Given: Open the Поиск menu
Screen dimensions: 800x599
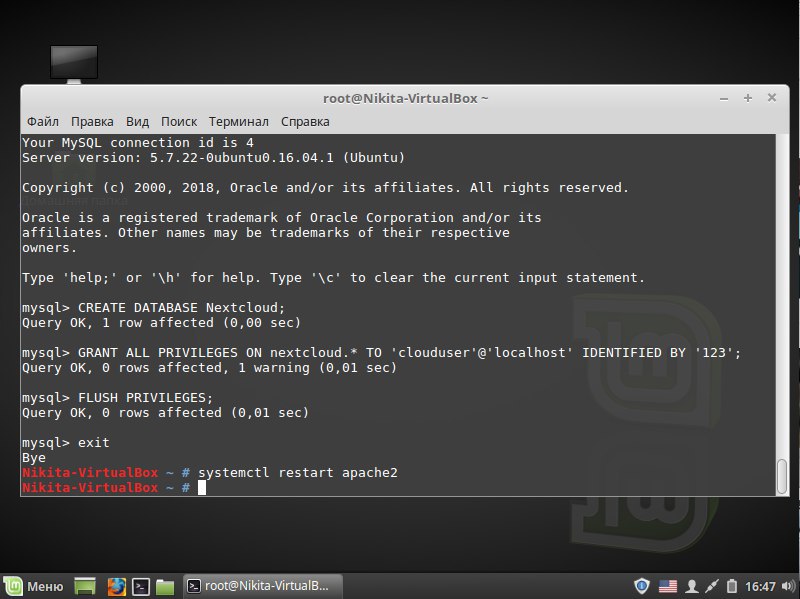Looking at the screenshot, I should coord(179,122).
